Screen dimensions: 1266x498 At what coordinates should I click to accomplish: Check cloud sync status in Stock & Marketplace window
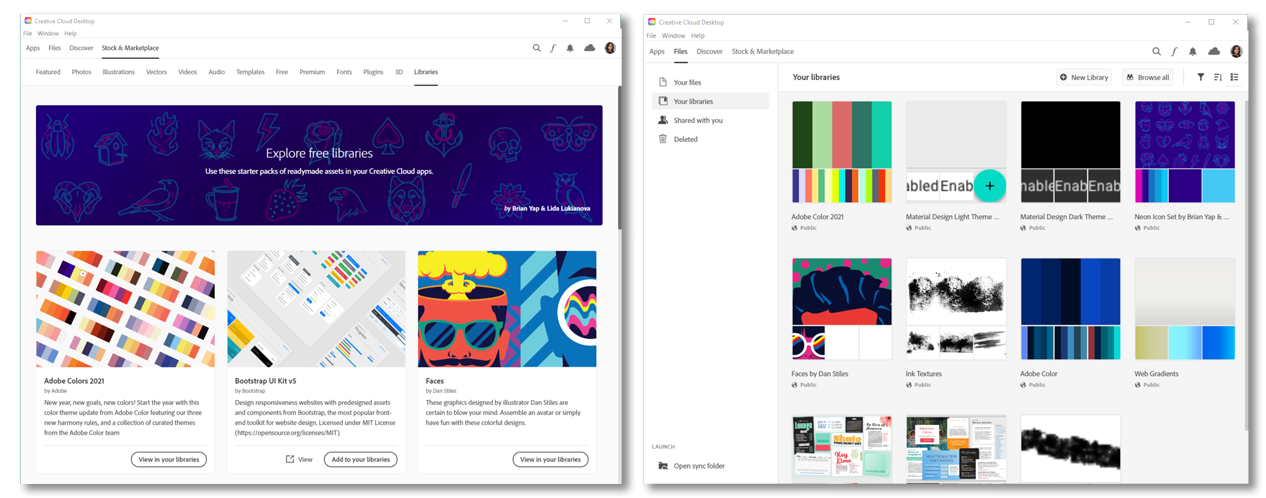click(x=590, y=48)
